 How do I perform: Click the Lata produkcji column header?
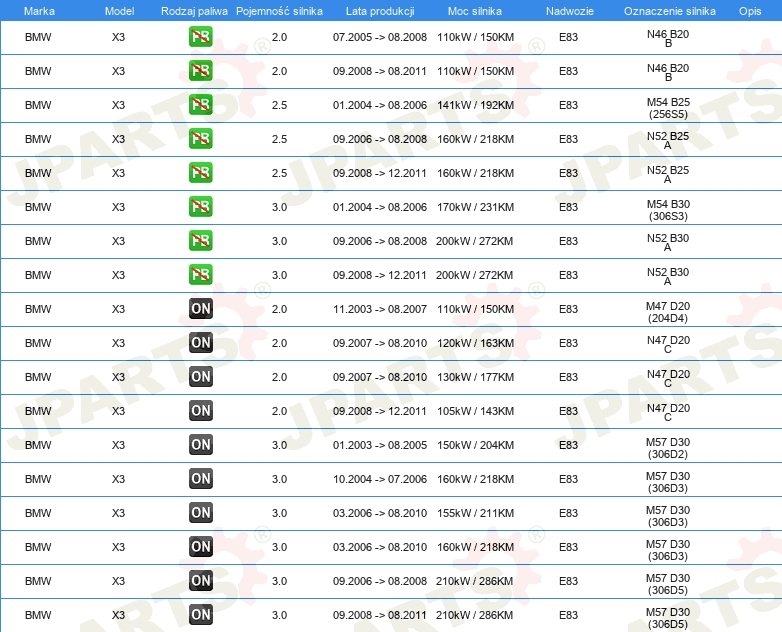[380, 11]
